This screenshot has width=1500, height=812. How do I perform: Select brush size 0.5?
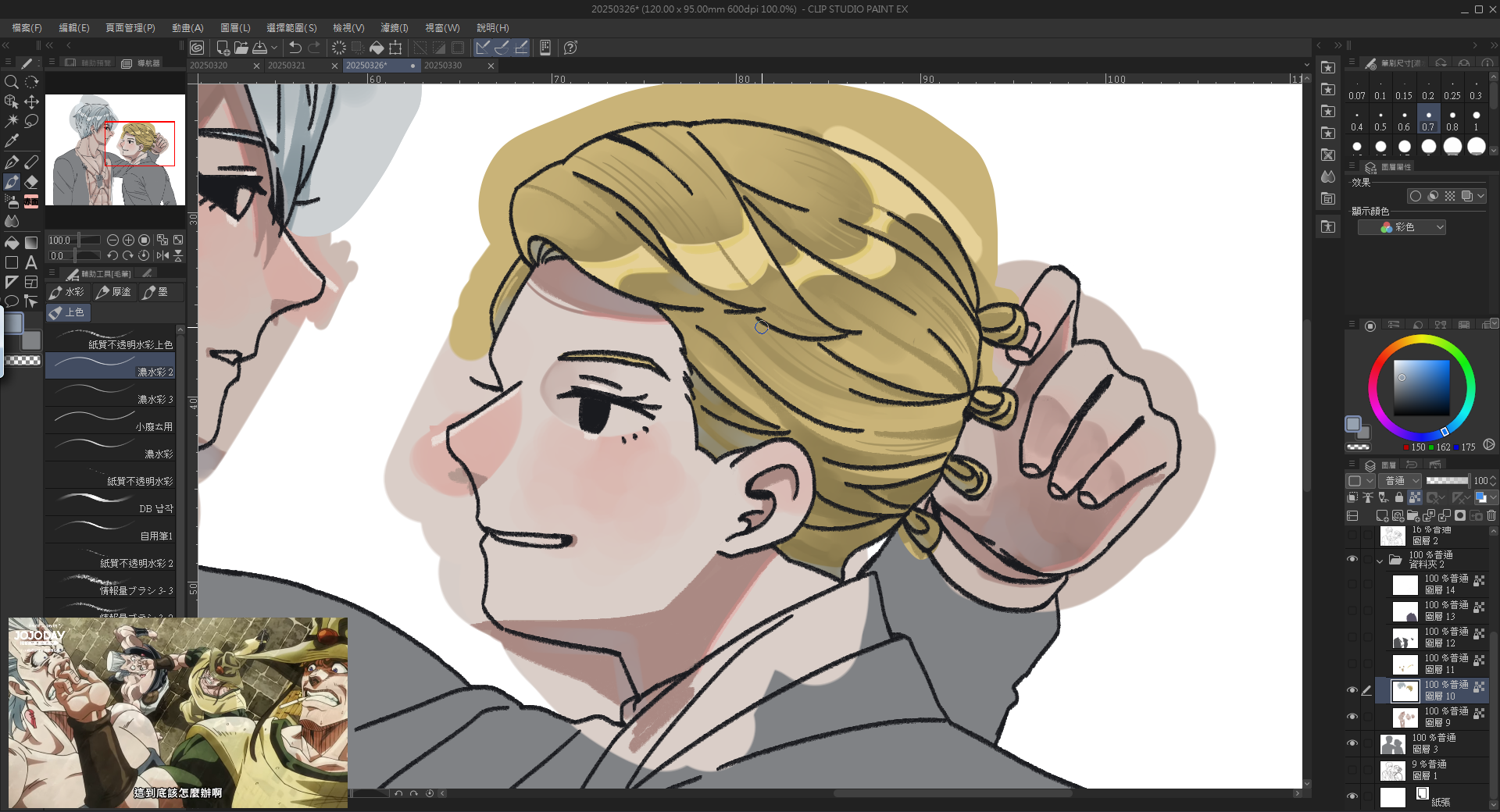point(1380,120)
